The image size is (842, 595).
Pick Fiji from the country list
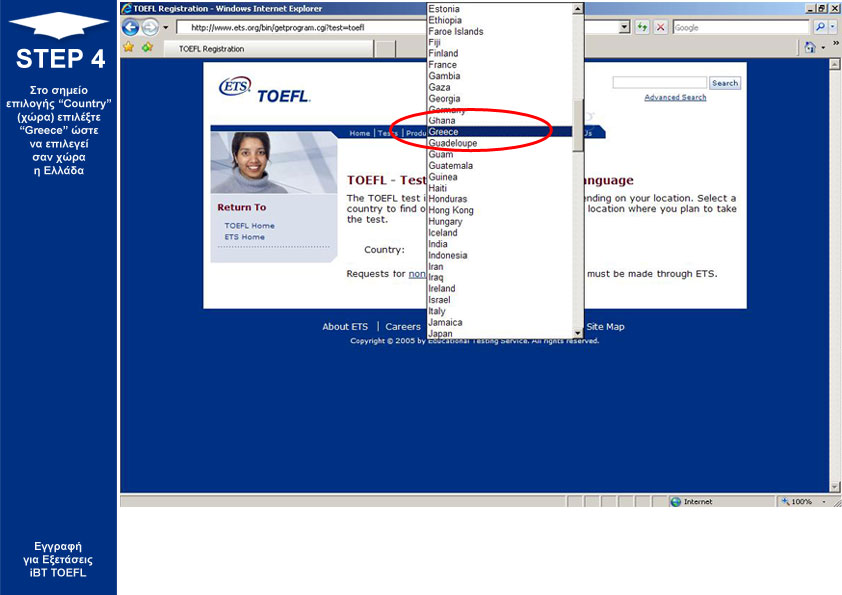click(x=499, y=42)
